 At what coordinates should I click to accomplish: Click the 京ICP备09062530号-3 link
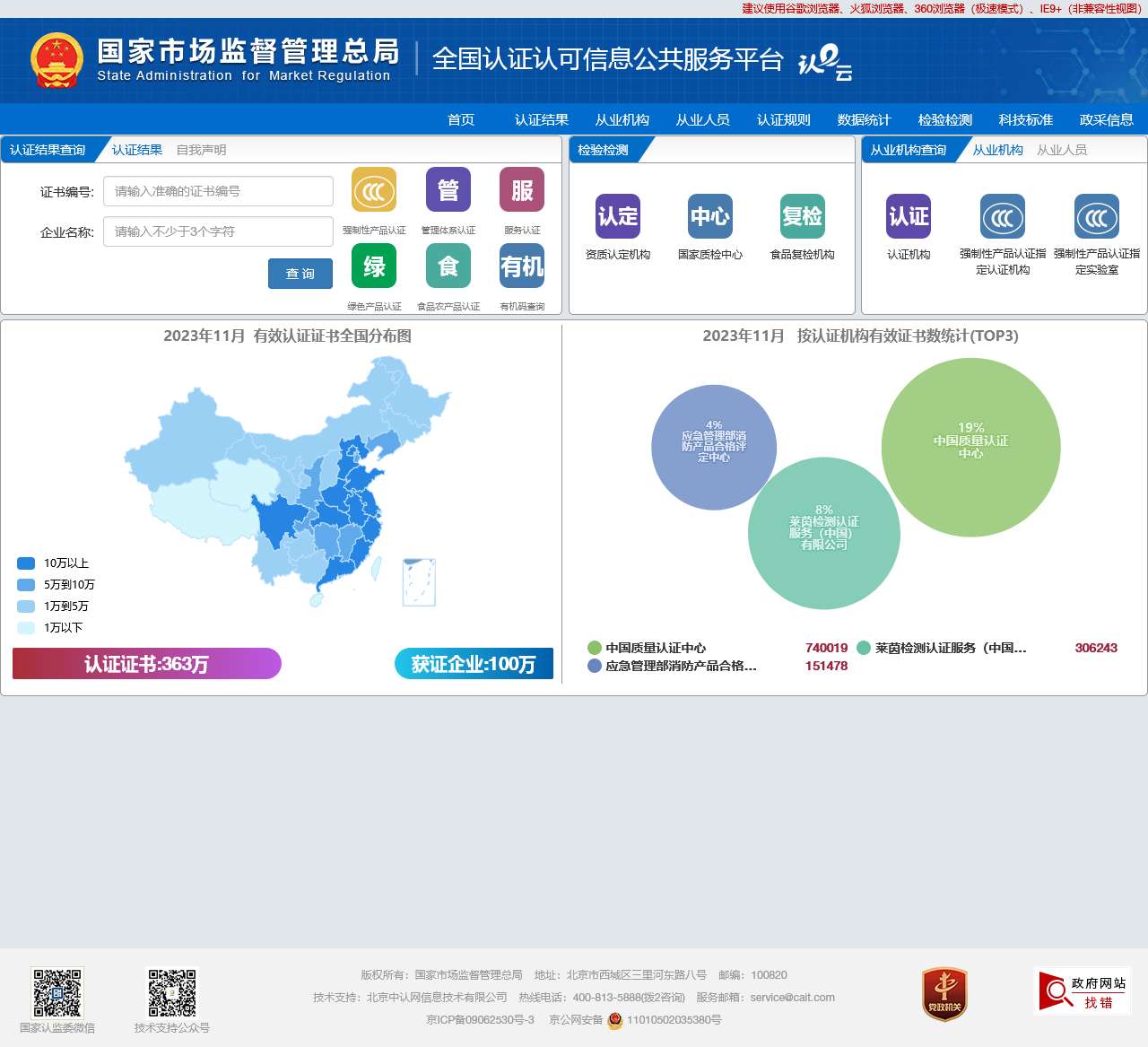click(480, 1020)
